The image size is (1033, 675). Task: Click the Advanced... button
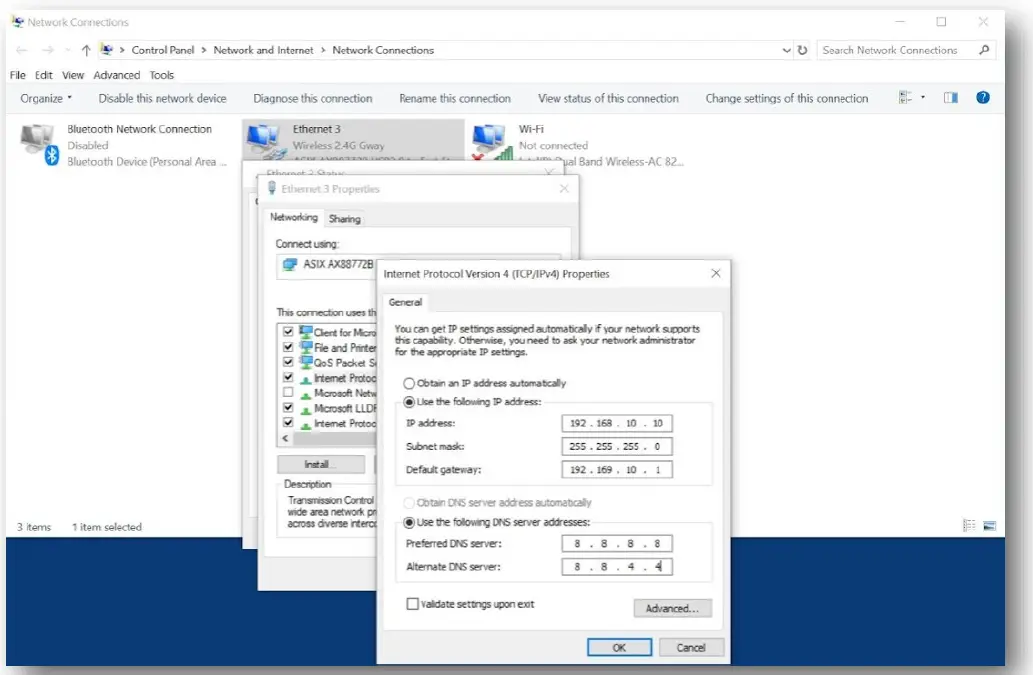coord(672,608)
